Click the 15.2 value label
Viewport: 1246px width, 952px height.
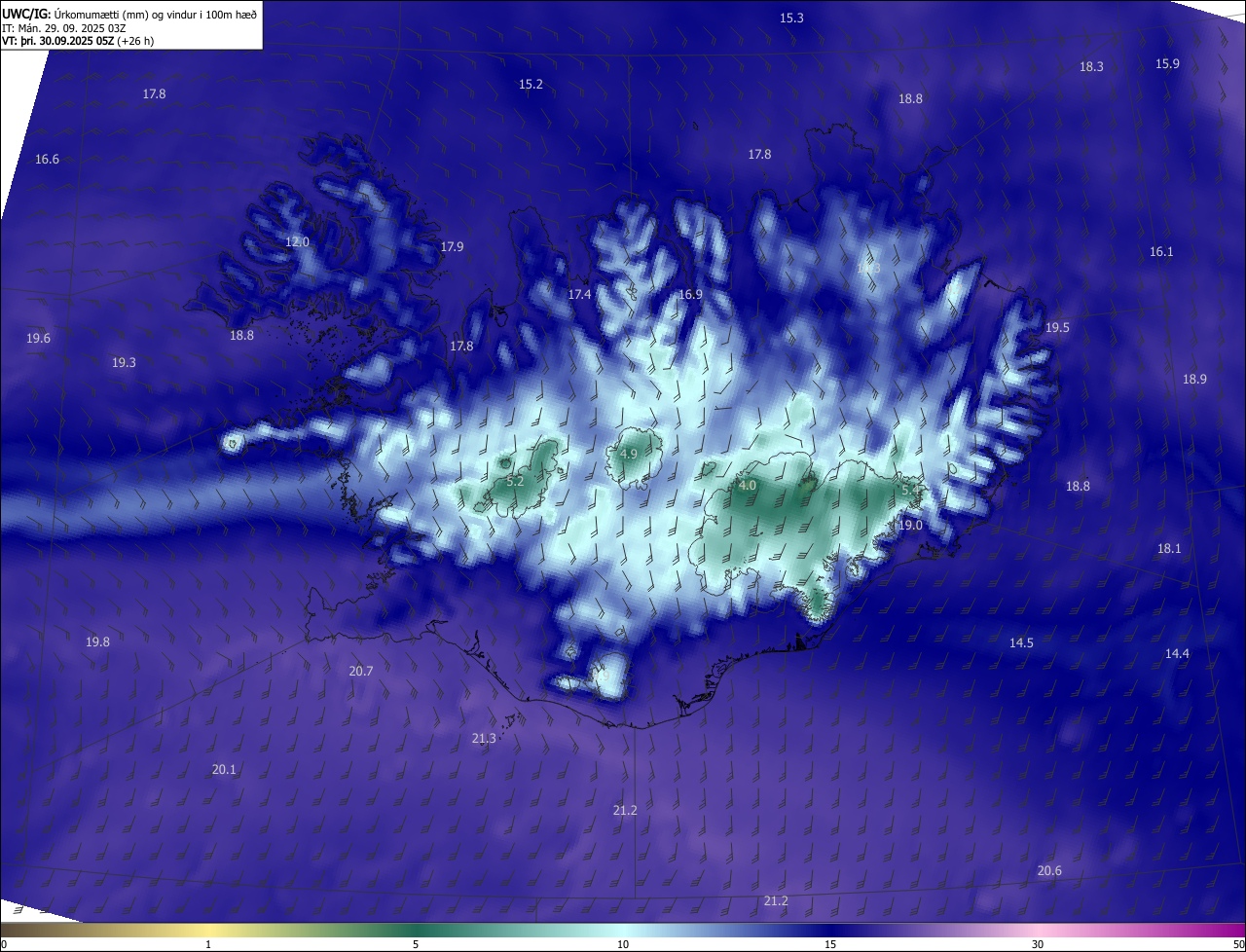point(531,85)
